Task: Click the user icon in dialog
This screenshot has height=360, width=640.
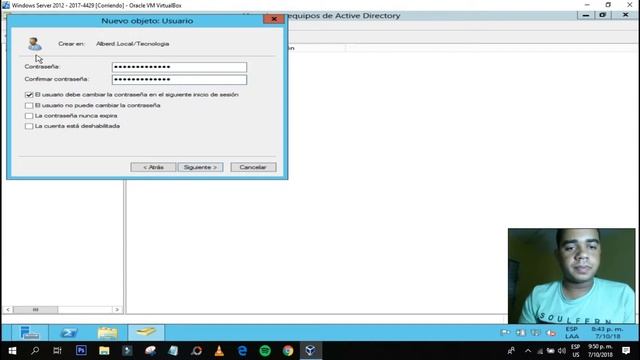Action: pyautogui.click(x=34, y=44)
